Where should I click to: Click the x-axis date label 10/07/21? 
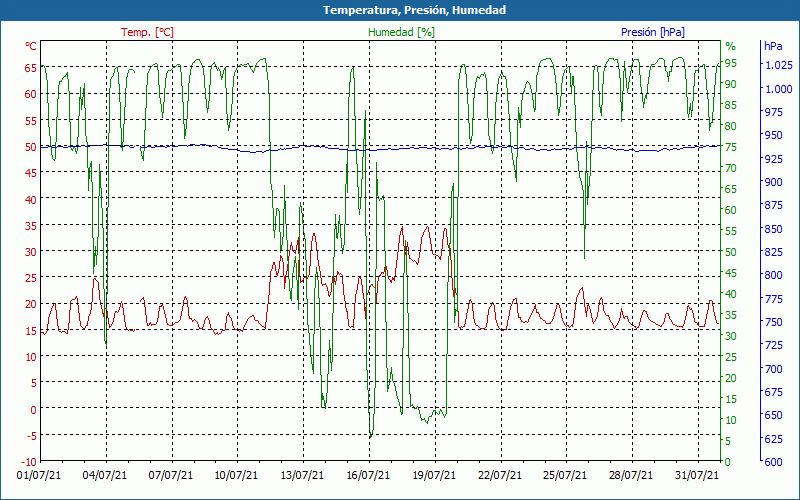[236, 476]
